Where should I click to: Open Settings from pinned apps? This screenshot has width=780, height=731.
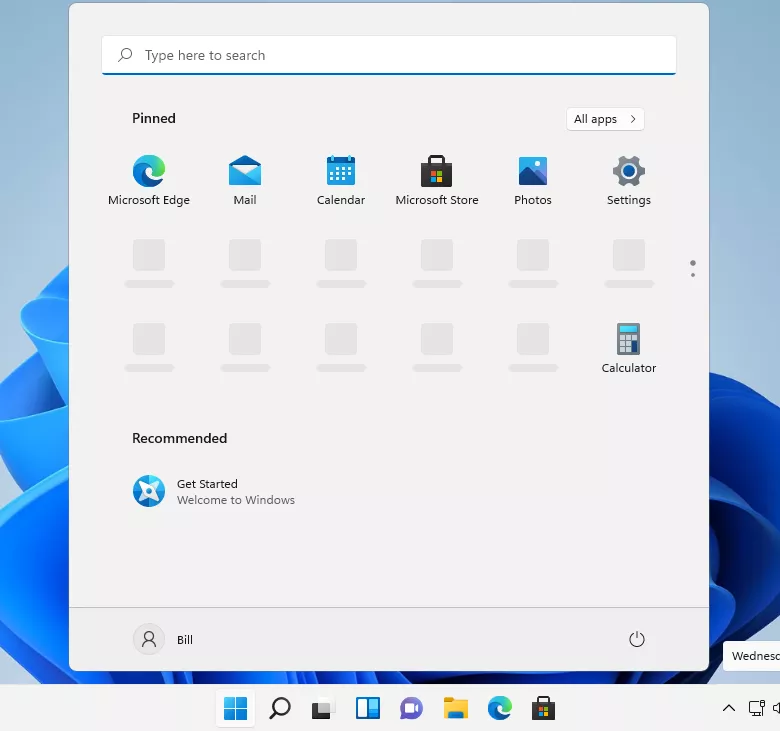pos(629,172)
